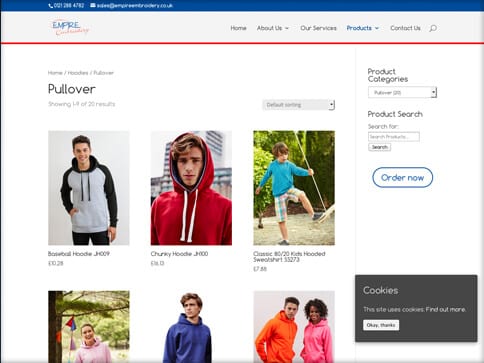The image size is (484, 363).
Task: Click the Hoodies breadcrumb link
Action: click(78, 73)
